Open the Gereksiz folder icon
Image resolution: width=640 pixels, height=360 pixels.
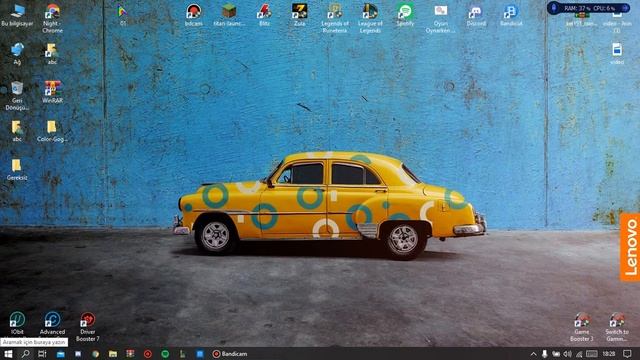coord(17,169)
